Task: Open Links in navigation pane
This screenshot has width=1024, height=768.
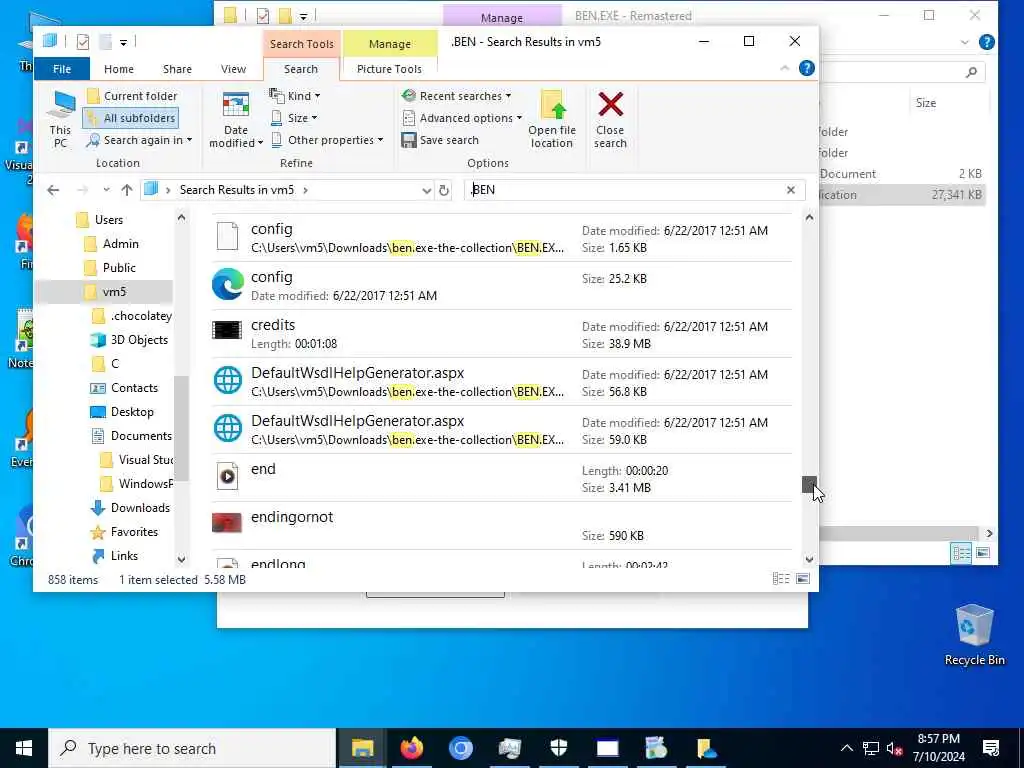Action: tap(115, 556)
